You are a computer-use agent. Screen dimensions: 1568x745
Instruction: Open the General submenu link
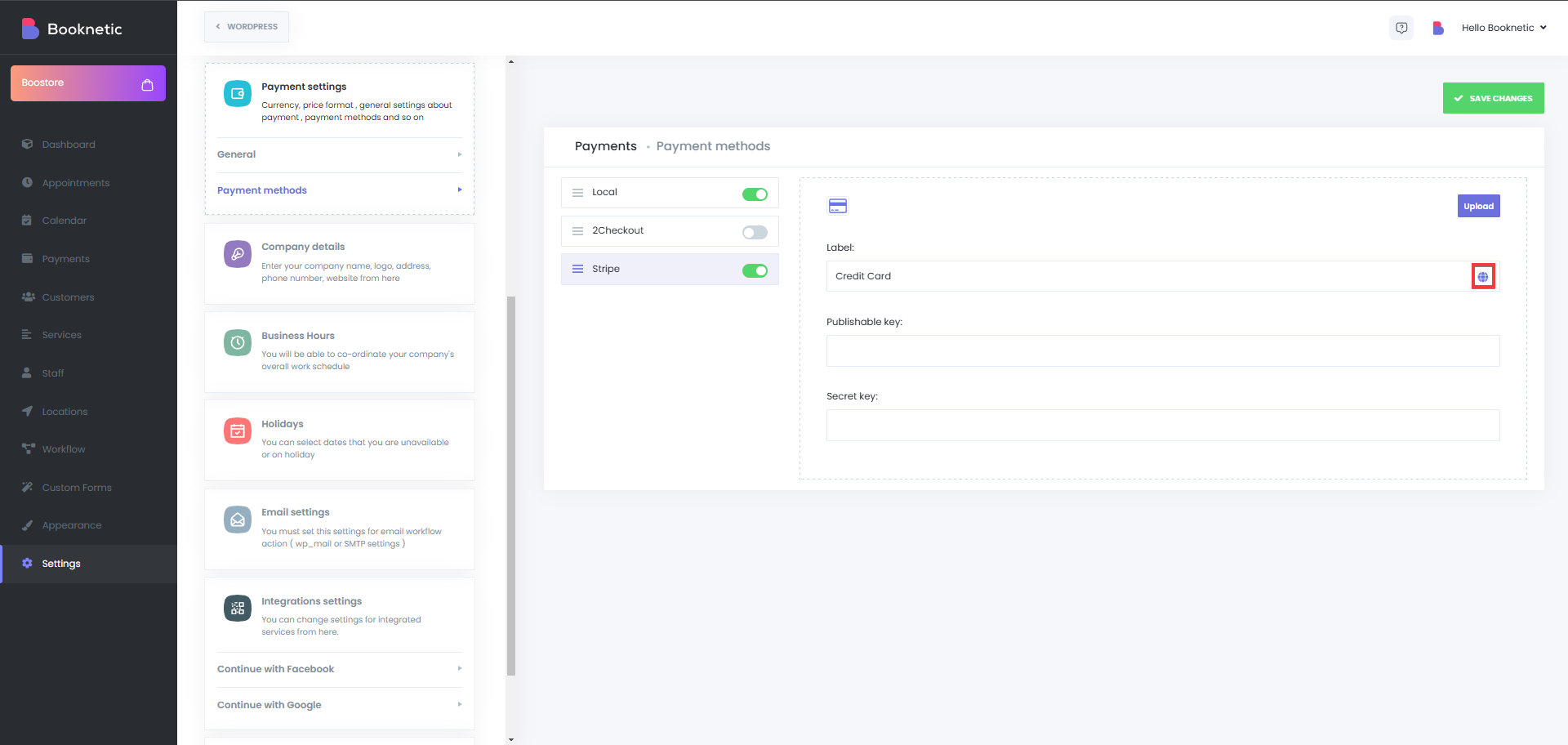pyautogui.click(x=340, y=154)
